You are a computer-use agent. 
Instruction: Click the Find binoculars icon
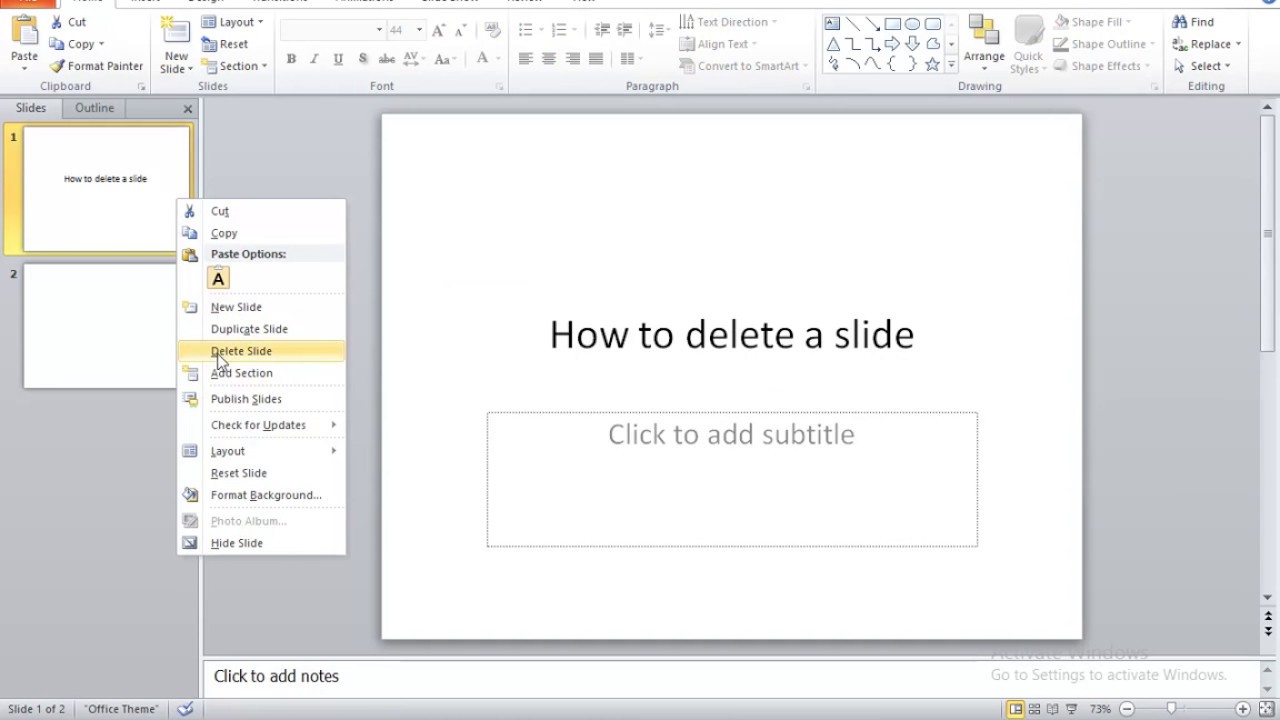pos(1180,22)
